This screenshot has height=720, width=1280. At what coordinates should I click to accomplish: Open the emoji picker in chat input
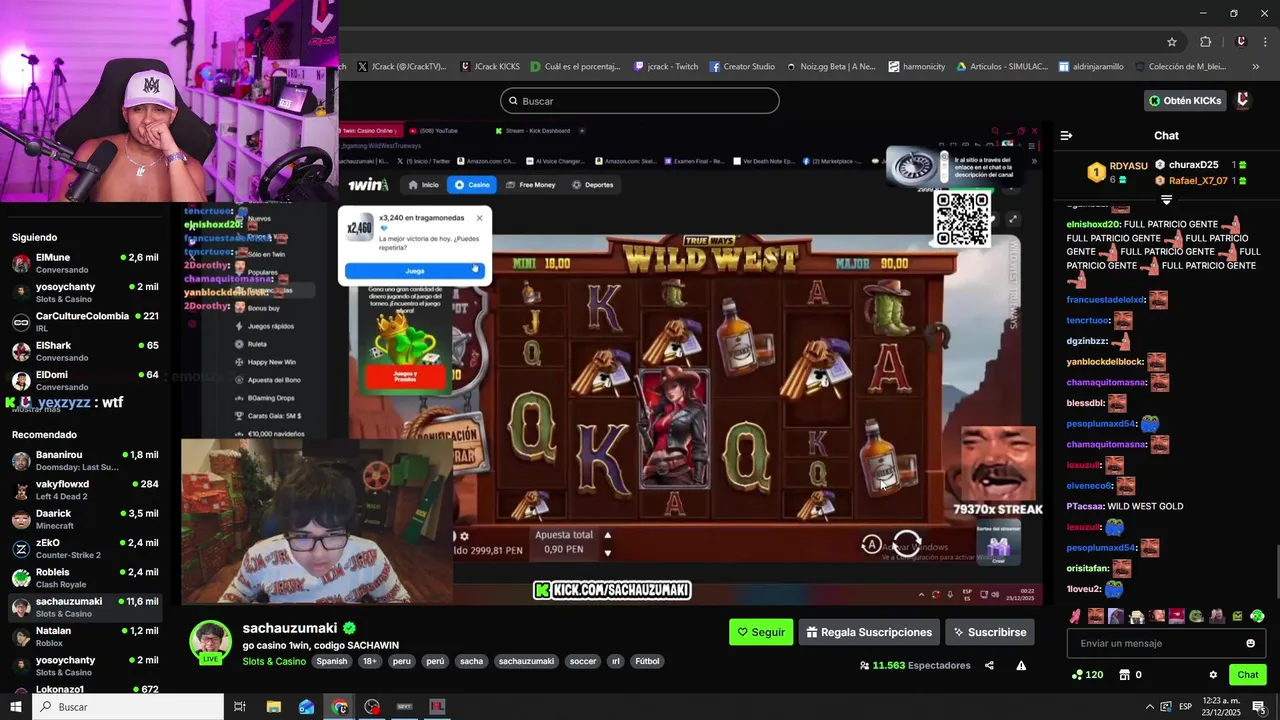coord(1250,643)
